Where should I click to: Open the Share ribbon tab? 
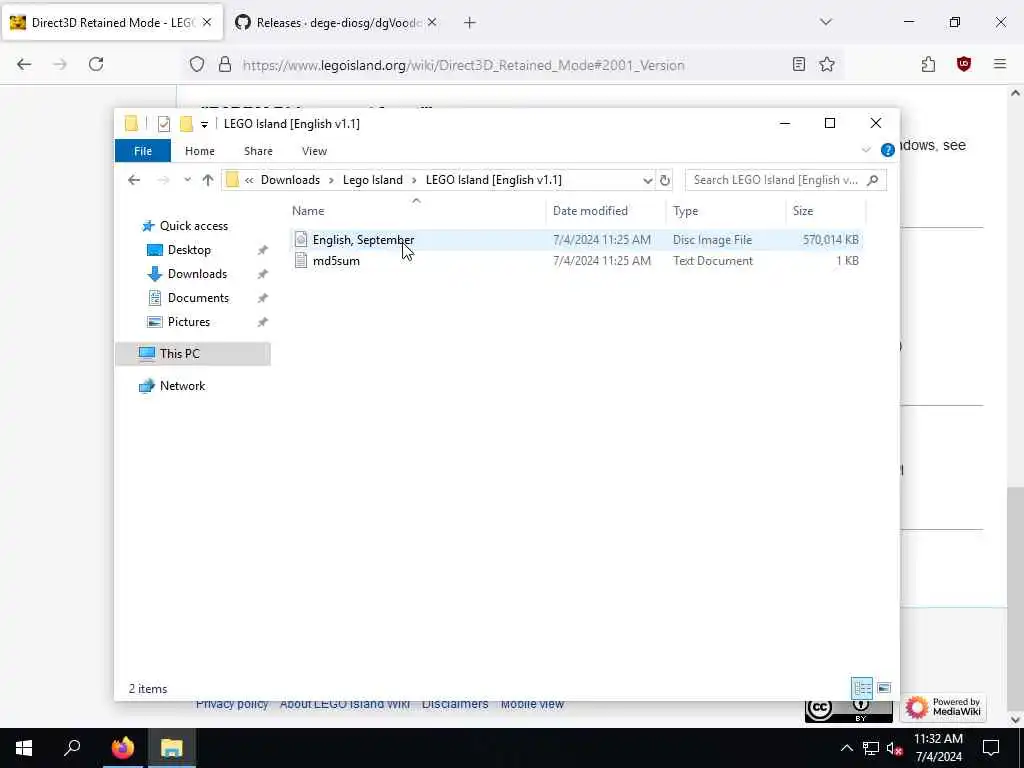click(258, 151)
